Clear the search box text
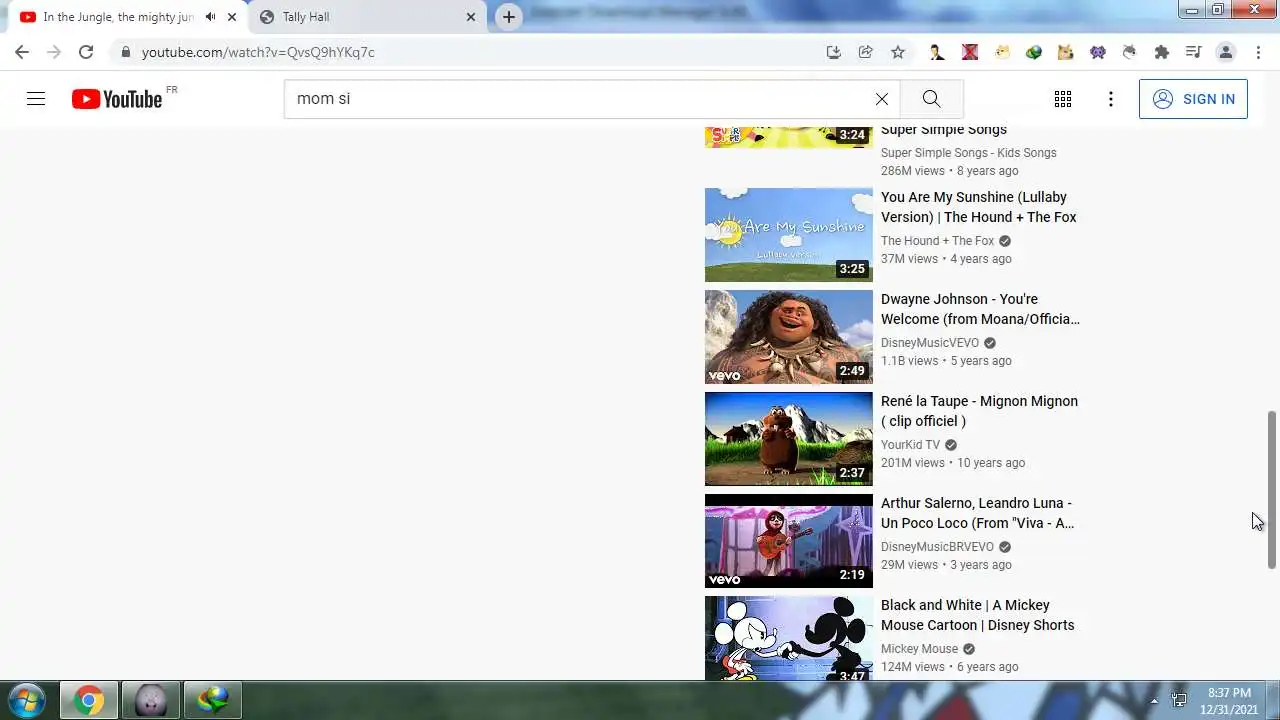Viewport: 1280px width, 720px height. click(881, 99)
